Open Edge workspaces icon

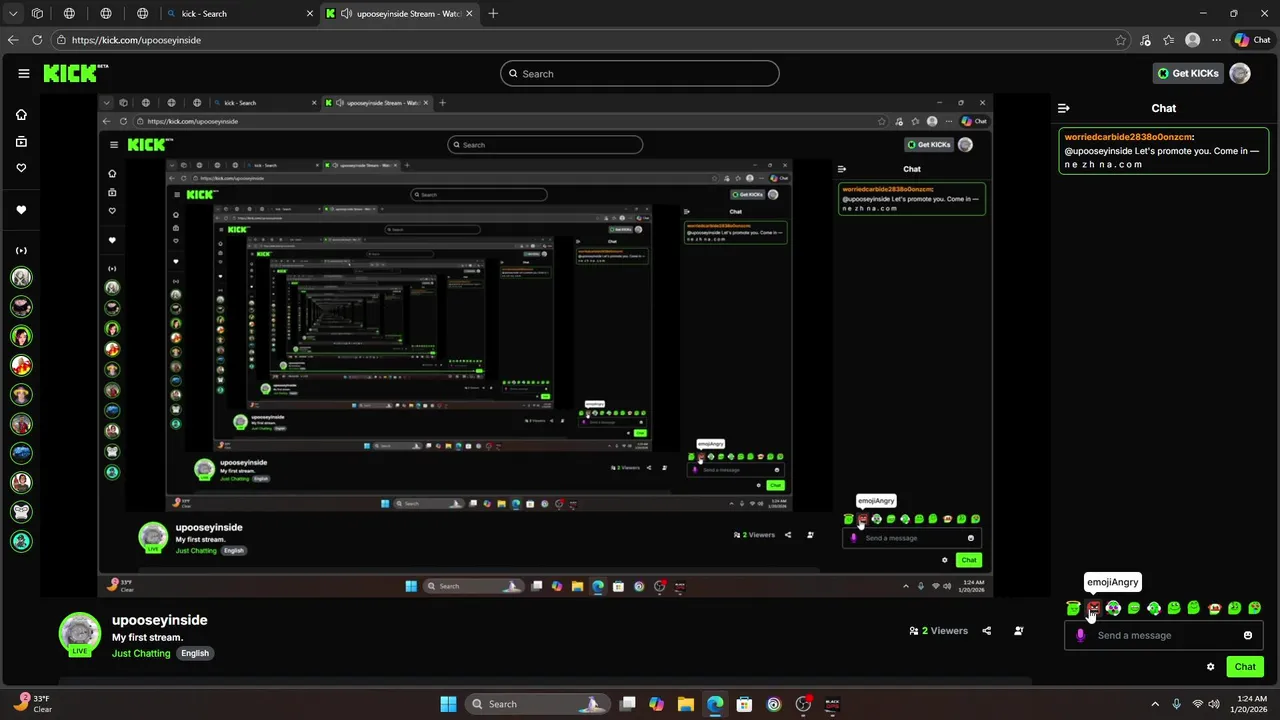37,14
